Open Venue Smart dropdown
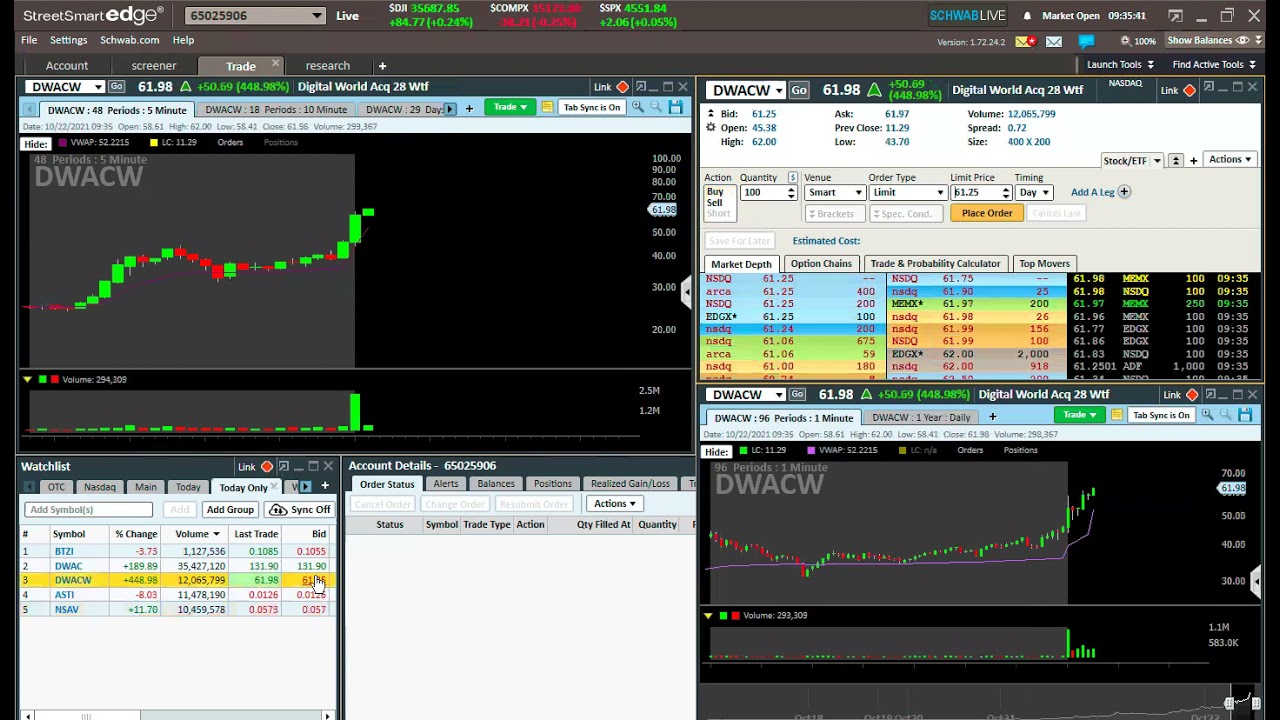The width and height of the screenshot is (1280, 720). pyautogui.click(x=834, y=192)
